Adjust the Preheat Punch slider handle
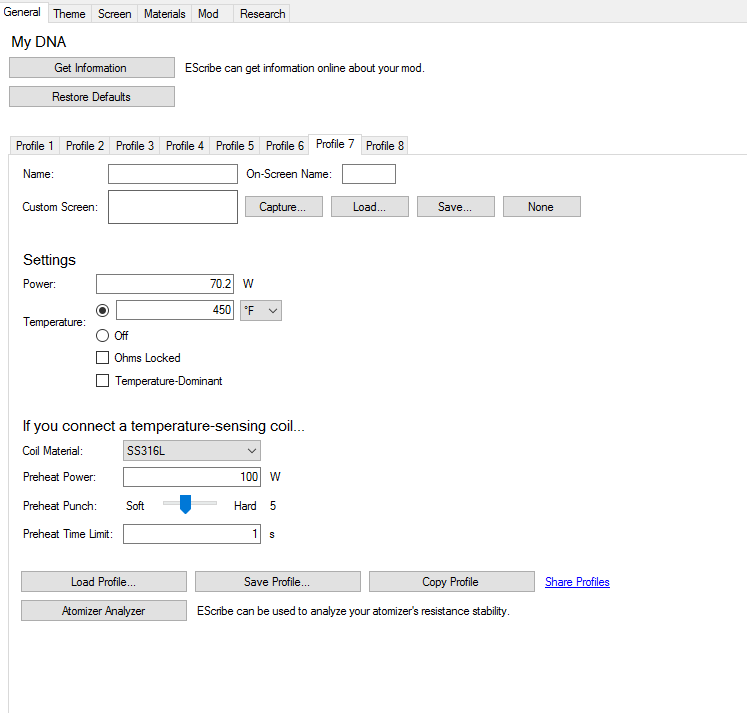The image size is (747, 713). tap(185, 504)
